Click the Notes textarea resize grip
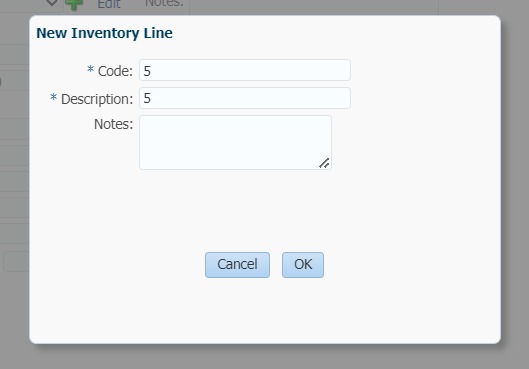Viewport: 529px width, 369px height. tap(324, 163)
